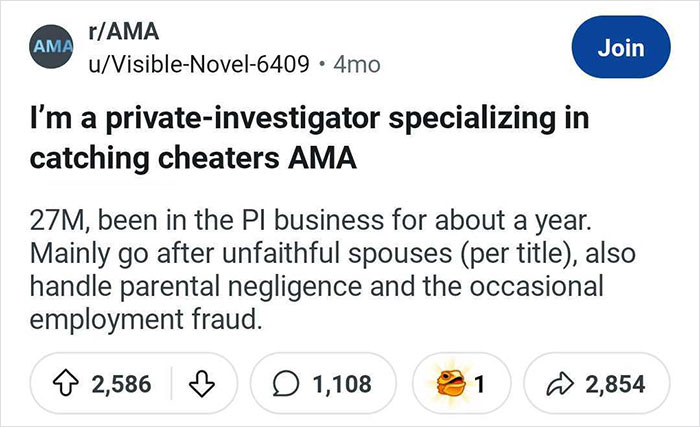Downvote the post with down arrow
700x427 pixels.
(x=205, y=383)
